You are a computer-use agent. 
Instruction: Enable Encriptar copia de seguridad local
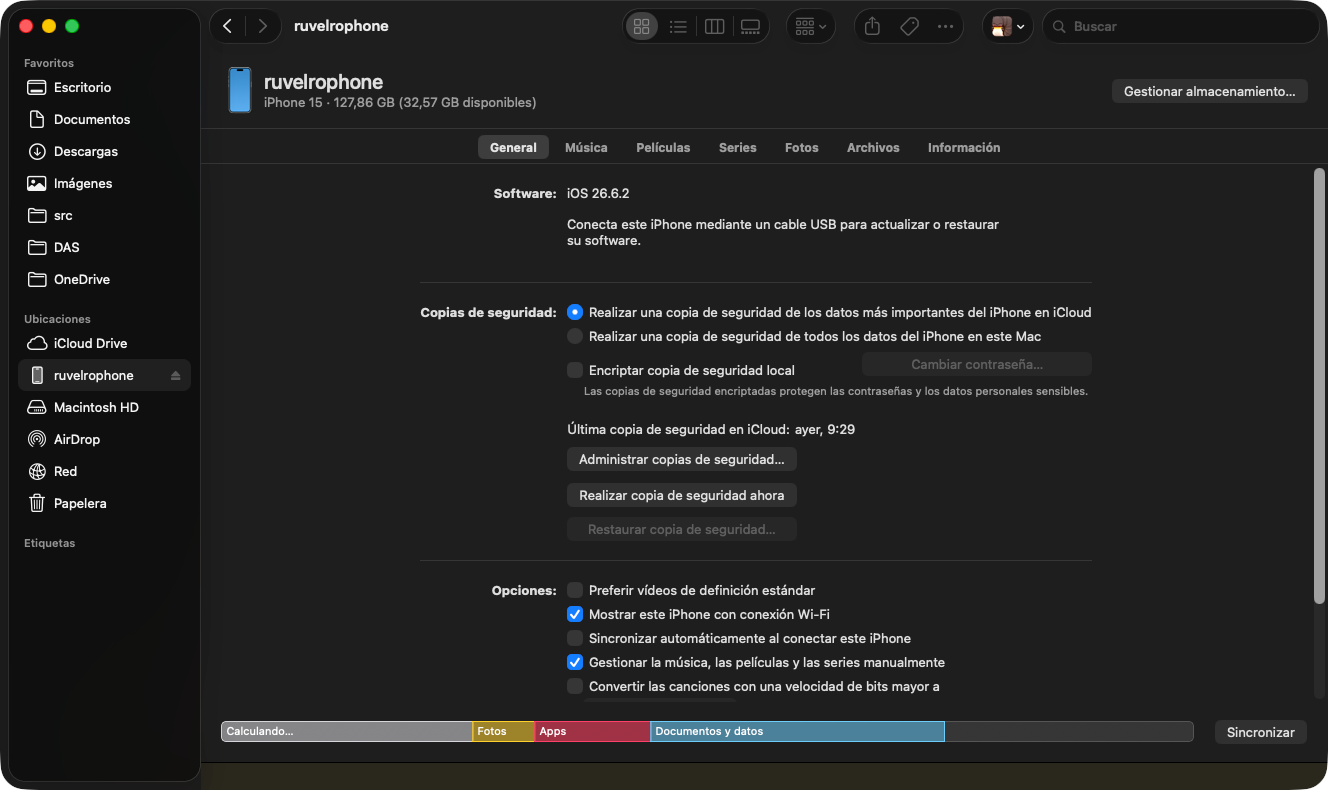pos(575,370)
